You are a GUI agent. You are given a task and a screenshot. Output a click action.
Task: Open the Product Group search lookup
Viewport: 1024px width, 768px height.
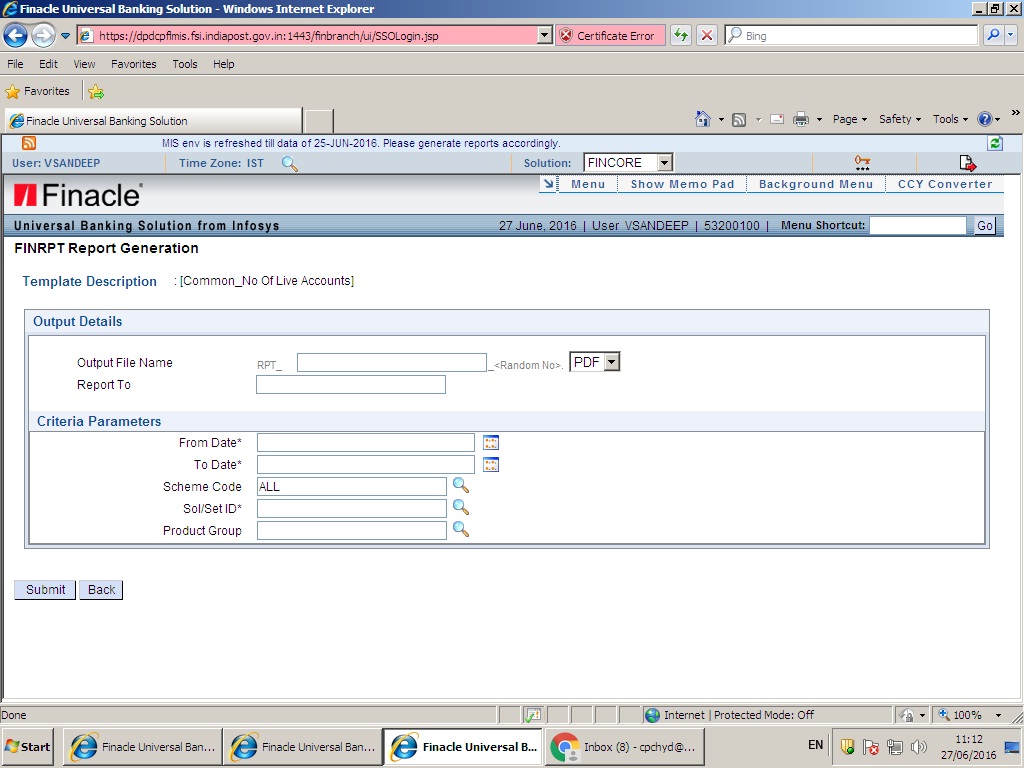(x=461, y=530)
